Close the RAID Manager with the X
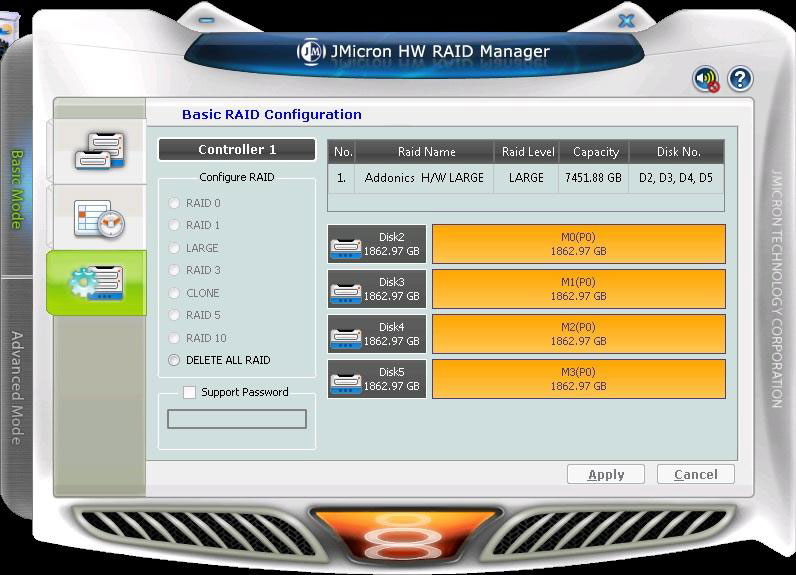The height and width of the screenshot is (575, 796). click(626, 21)
